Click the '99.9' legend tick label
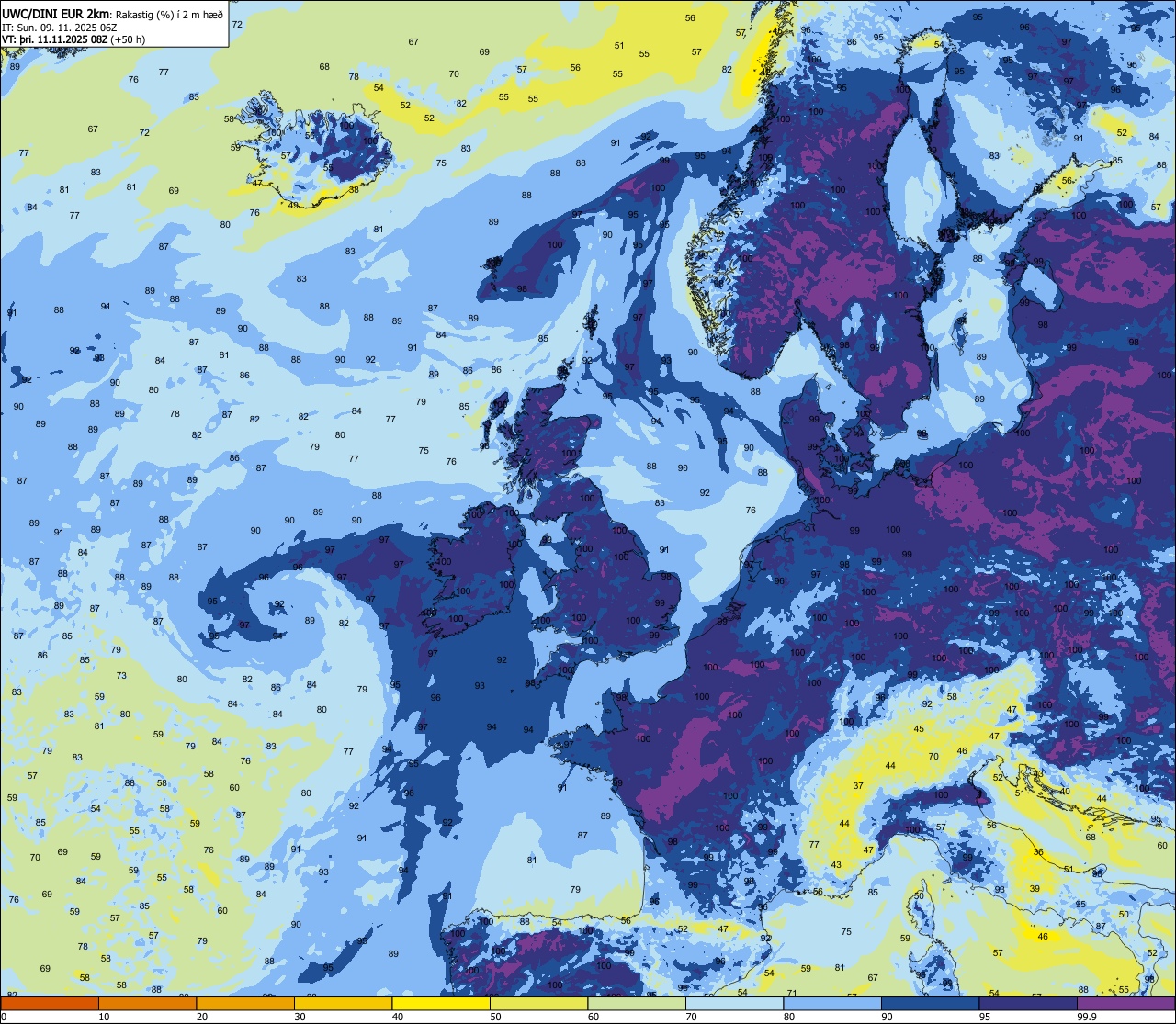The width and height of the screenshot is (1176, 1024). point(1087,1017)
